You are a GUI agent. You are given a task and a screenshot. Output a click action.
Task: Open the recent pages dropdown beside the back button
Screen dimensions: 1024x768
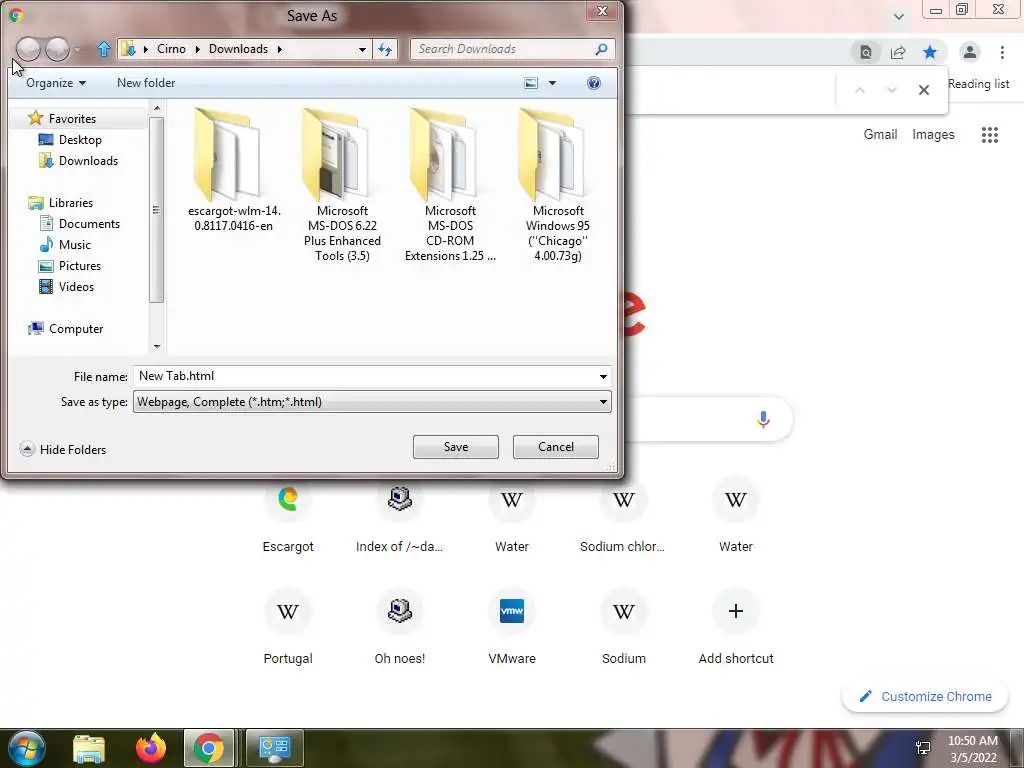(77, 50)
